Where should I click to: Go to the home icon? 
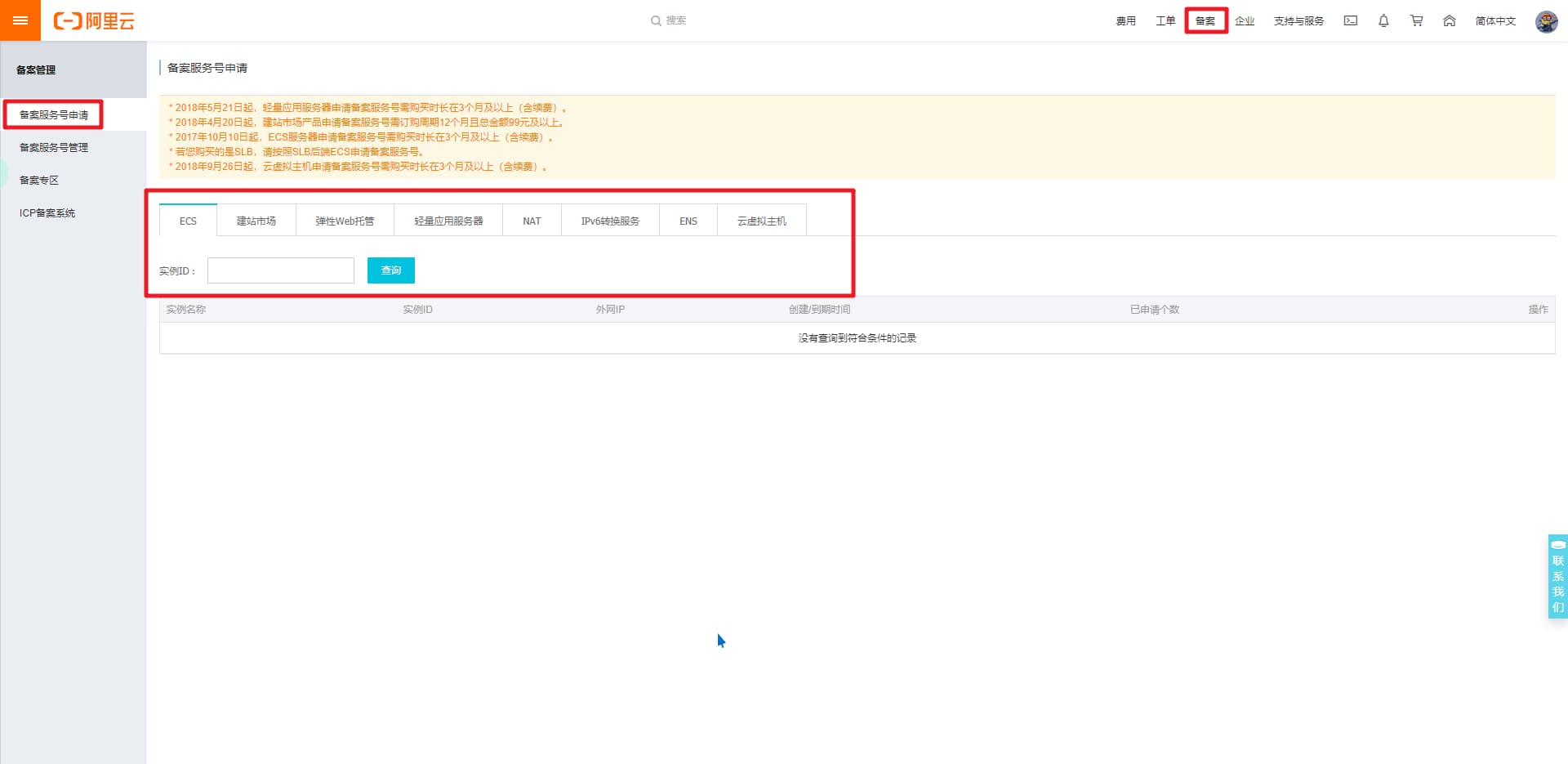click(x=1449, y=20)
